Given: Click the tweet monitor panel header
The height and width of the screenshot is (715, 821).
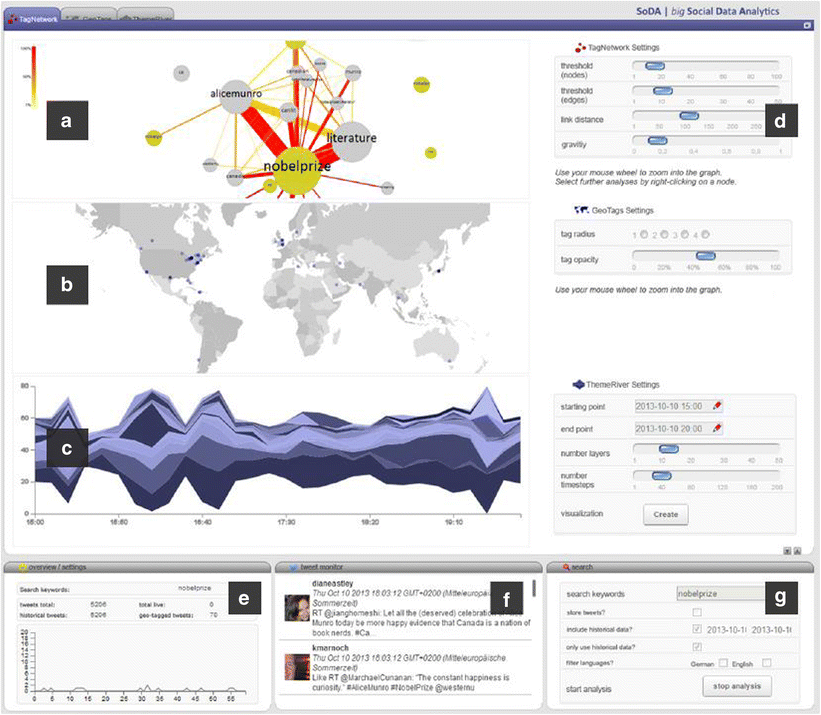Looking at the screenshot, I should point(408,567).
